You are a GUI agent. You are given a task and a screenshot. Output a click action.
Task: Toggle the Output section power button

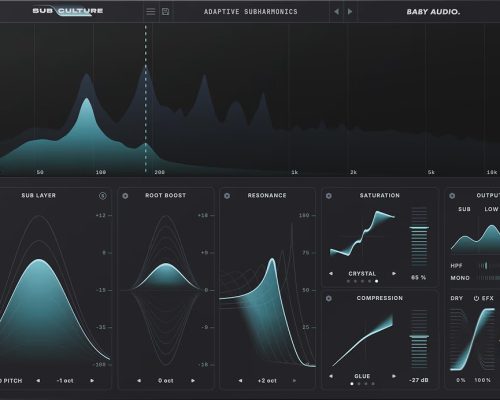pyautogui.click(x=452, y=196)
